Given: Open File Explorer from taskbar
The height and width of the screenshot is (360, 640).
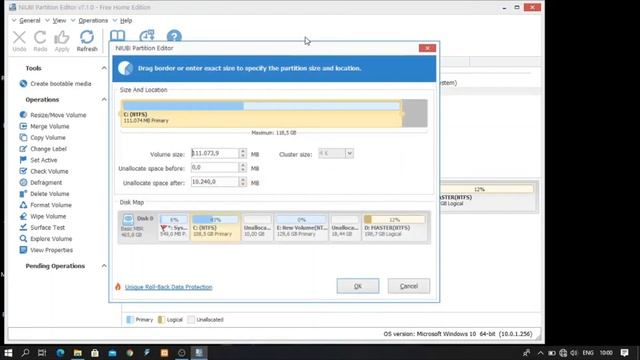Looking at the screenshot, I should tap(78, 353).
